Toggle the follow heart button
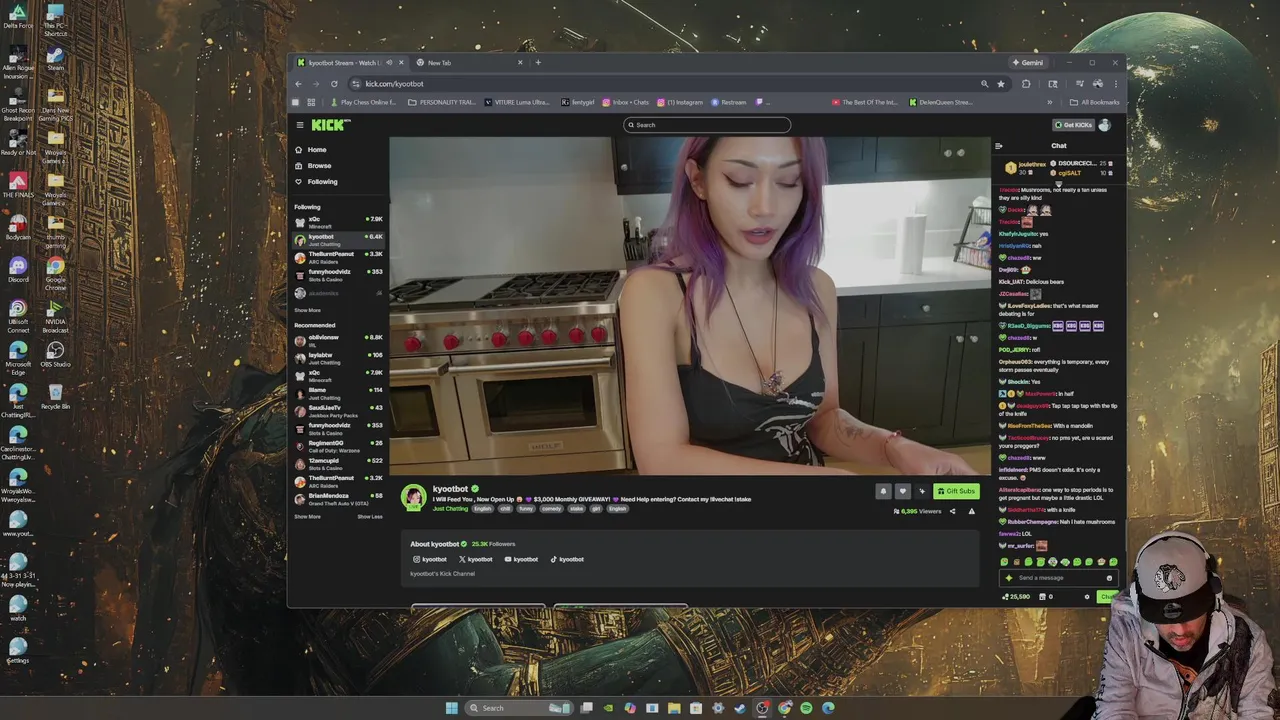This screenshot has height=720, width=1280. [x=902, y=491]
